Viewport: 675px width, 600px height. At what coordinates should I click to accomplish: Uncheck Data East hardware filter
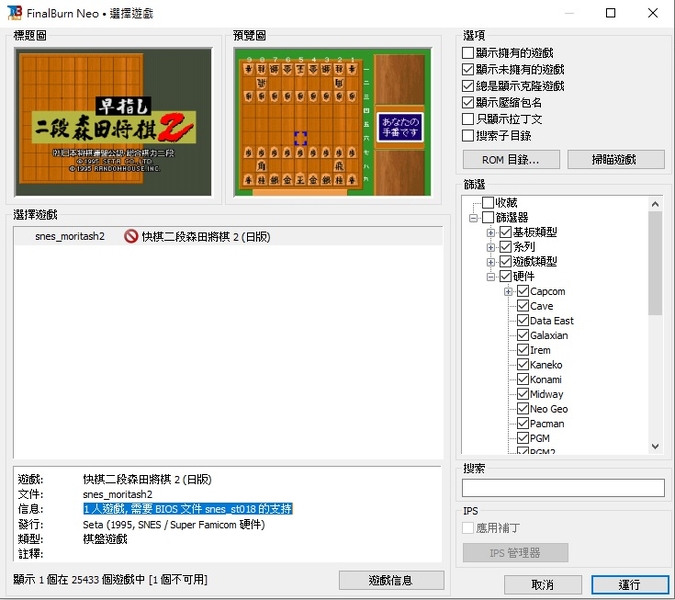click(523, 320)
